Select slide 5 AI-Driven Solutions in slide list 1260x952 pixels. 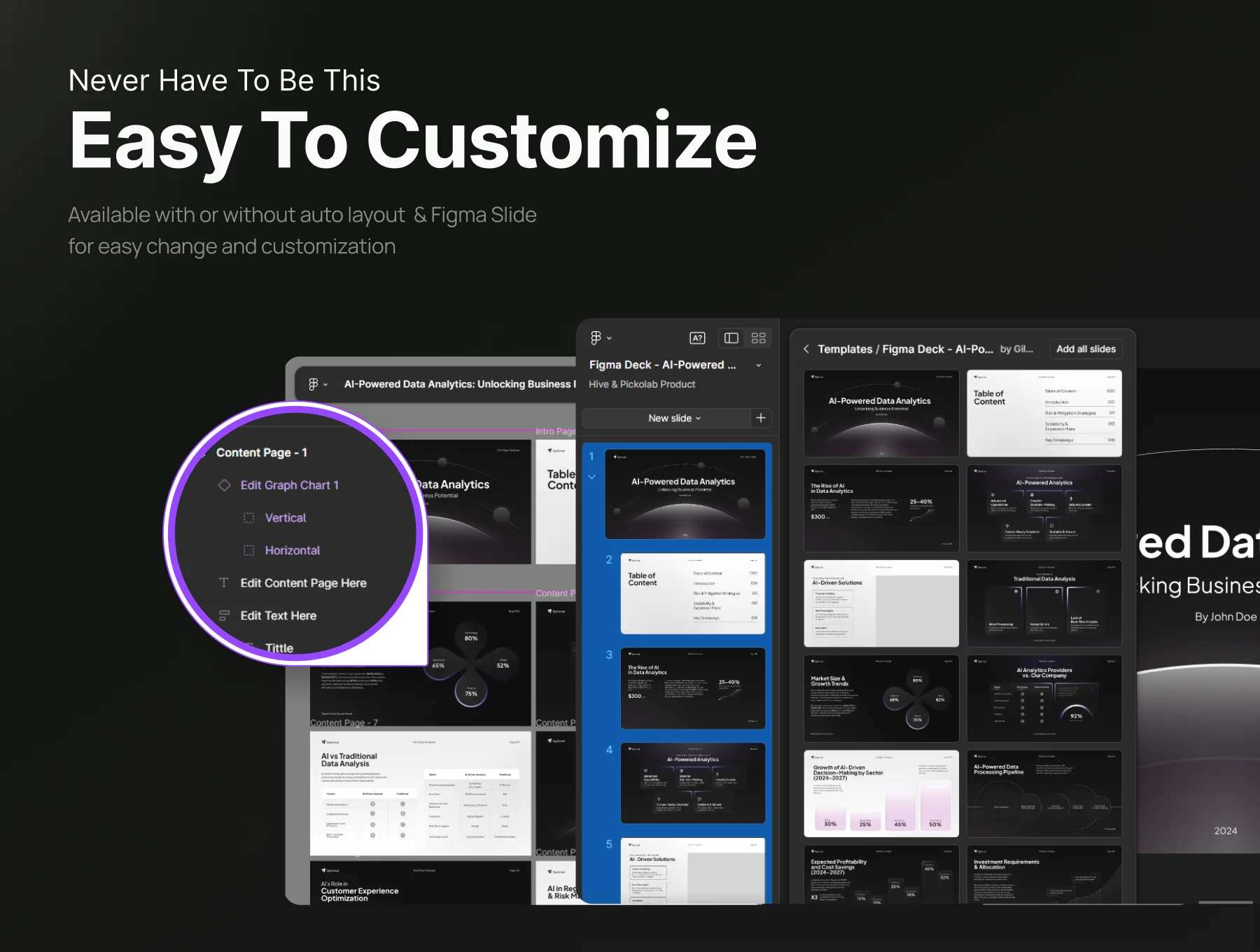tap(693, 871)
